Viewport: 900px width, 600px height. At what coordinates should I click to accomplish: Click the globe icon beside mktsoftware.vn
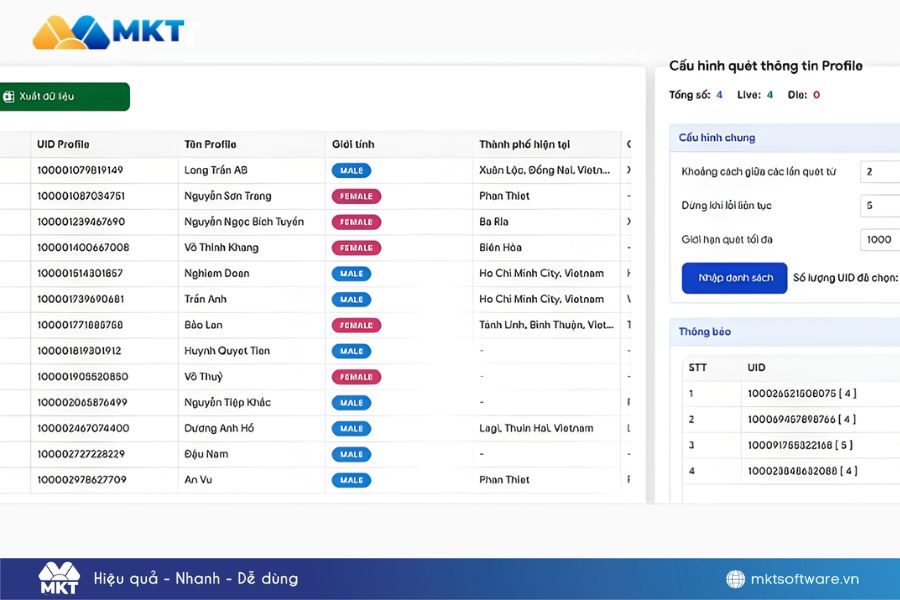tap(735, 579)
